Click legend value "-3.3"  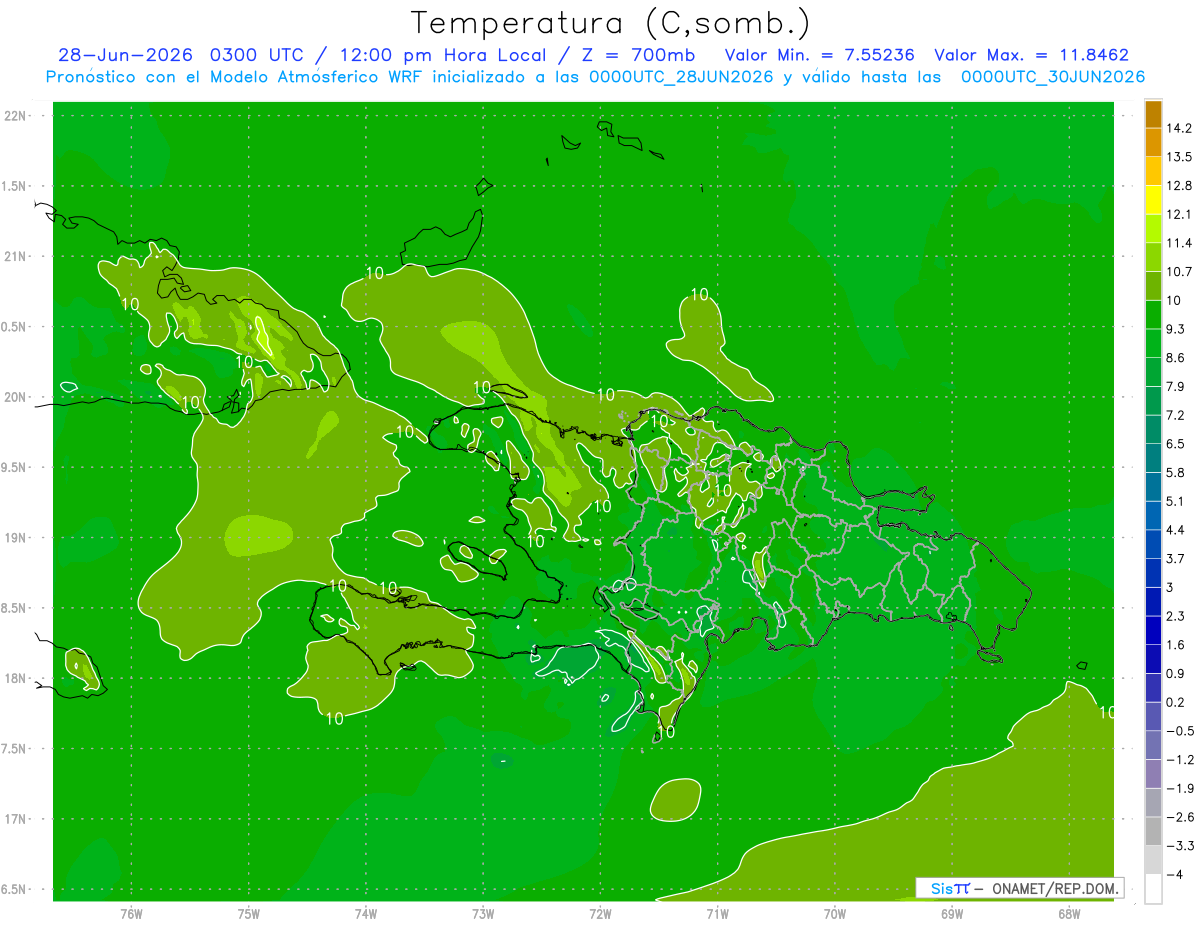[x=1179, y=846]
